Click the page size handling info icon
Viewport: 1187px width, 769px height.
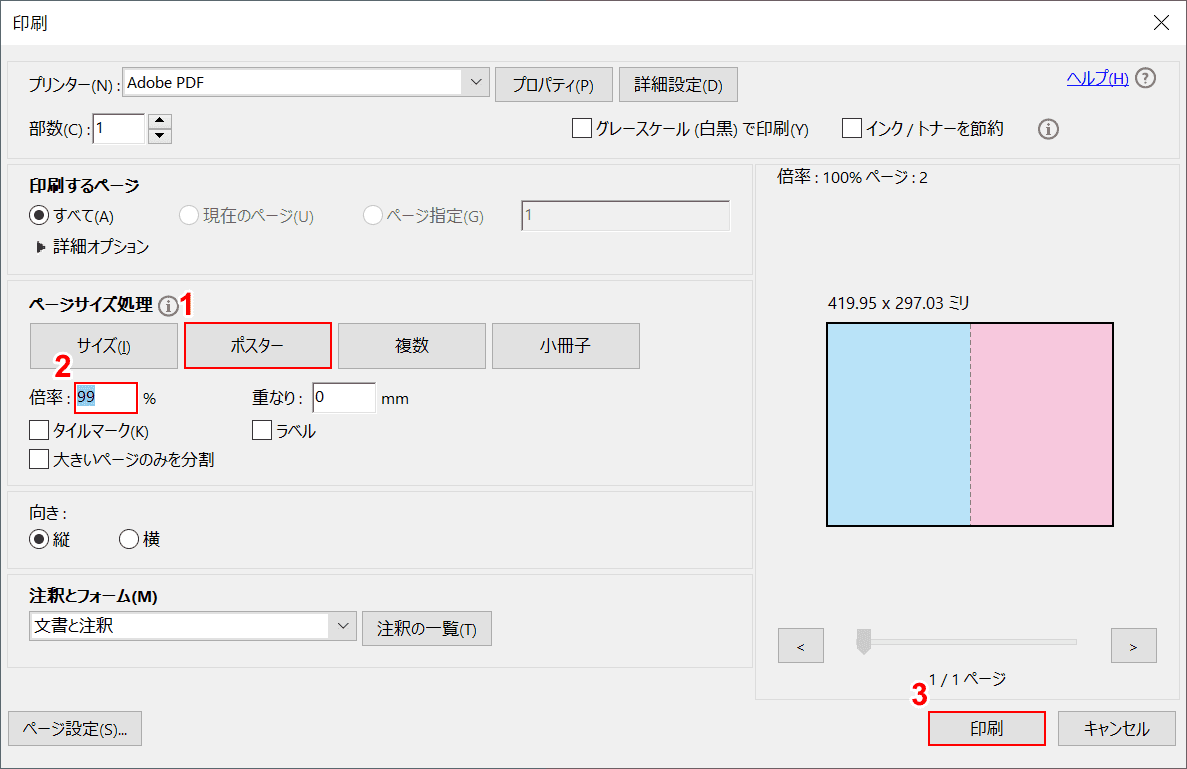(x=168, y=306)
